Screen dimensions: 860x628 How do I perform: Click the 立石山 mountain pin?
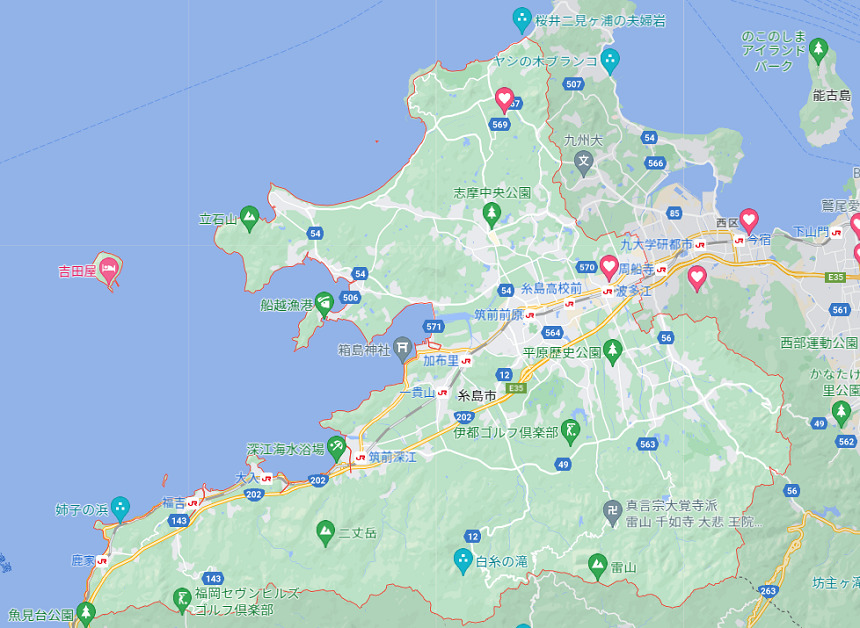(250, 219)
